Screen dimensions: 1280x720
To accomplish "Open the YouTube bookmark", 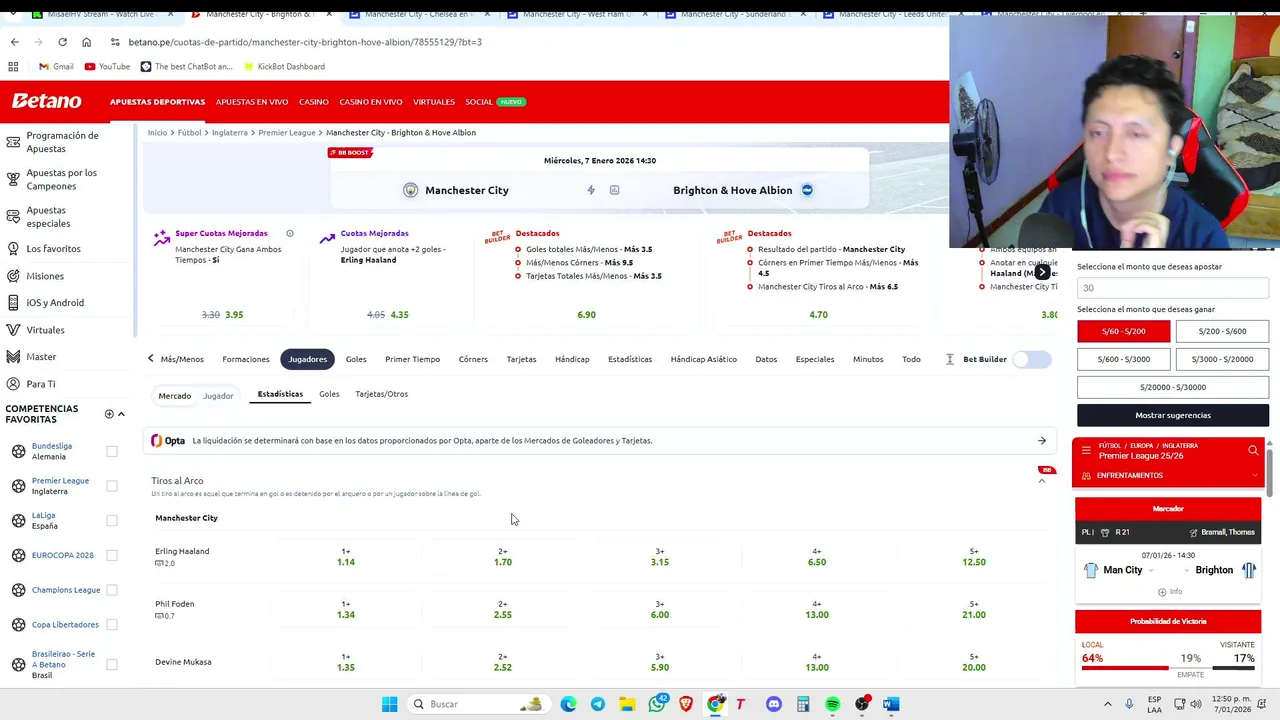I will [107, 66].
